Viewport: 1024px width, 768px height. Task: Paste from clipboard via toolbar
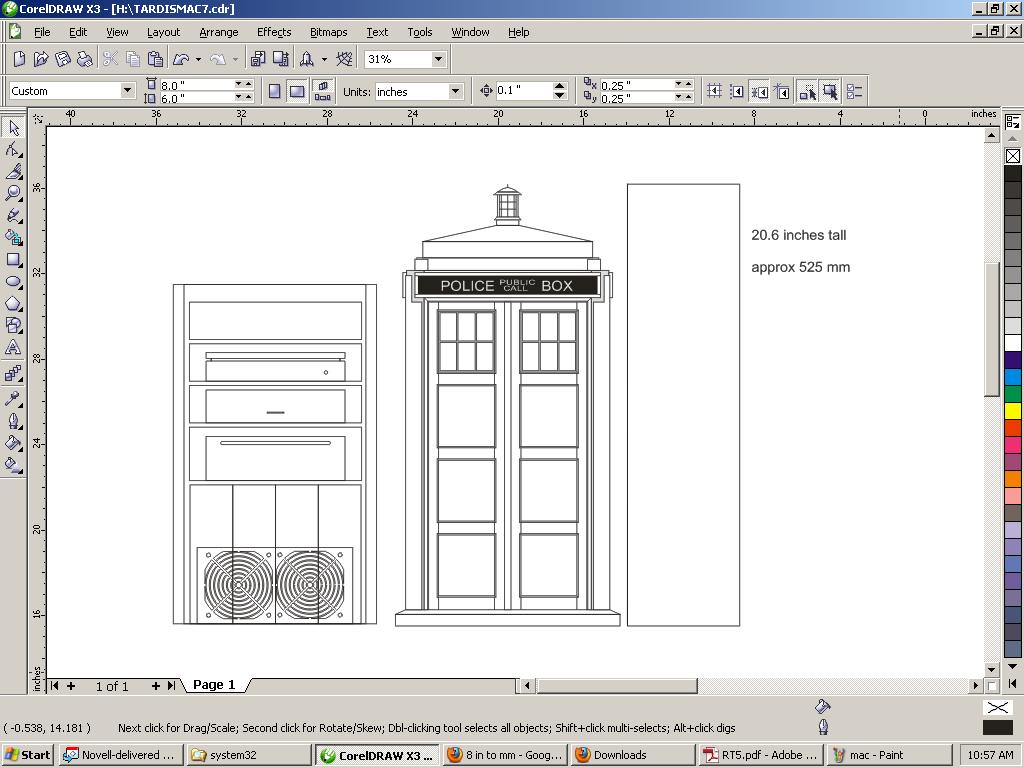(x=155, y=59)
